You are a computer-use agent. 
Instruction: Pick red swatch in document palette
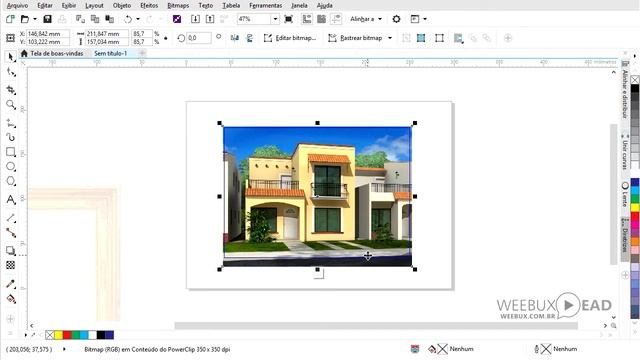click(67, 335)
